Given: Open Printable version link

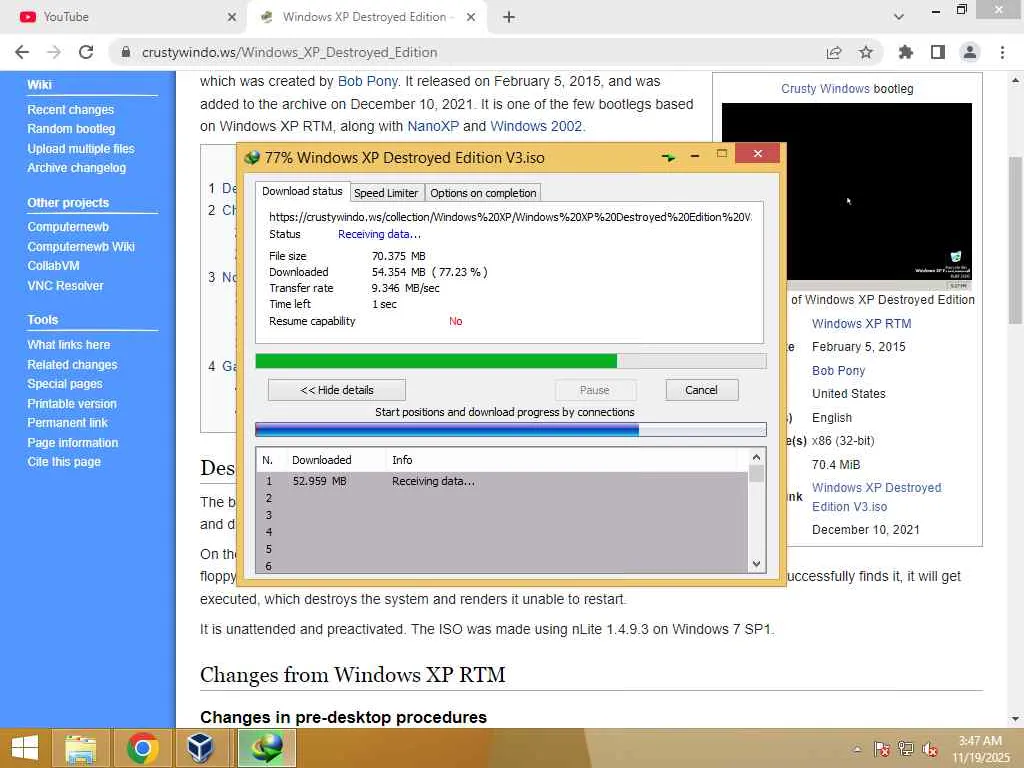Looking at the screenshot, I should point(72,404).
